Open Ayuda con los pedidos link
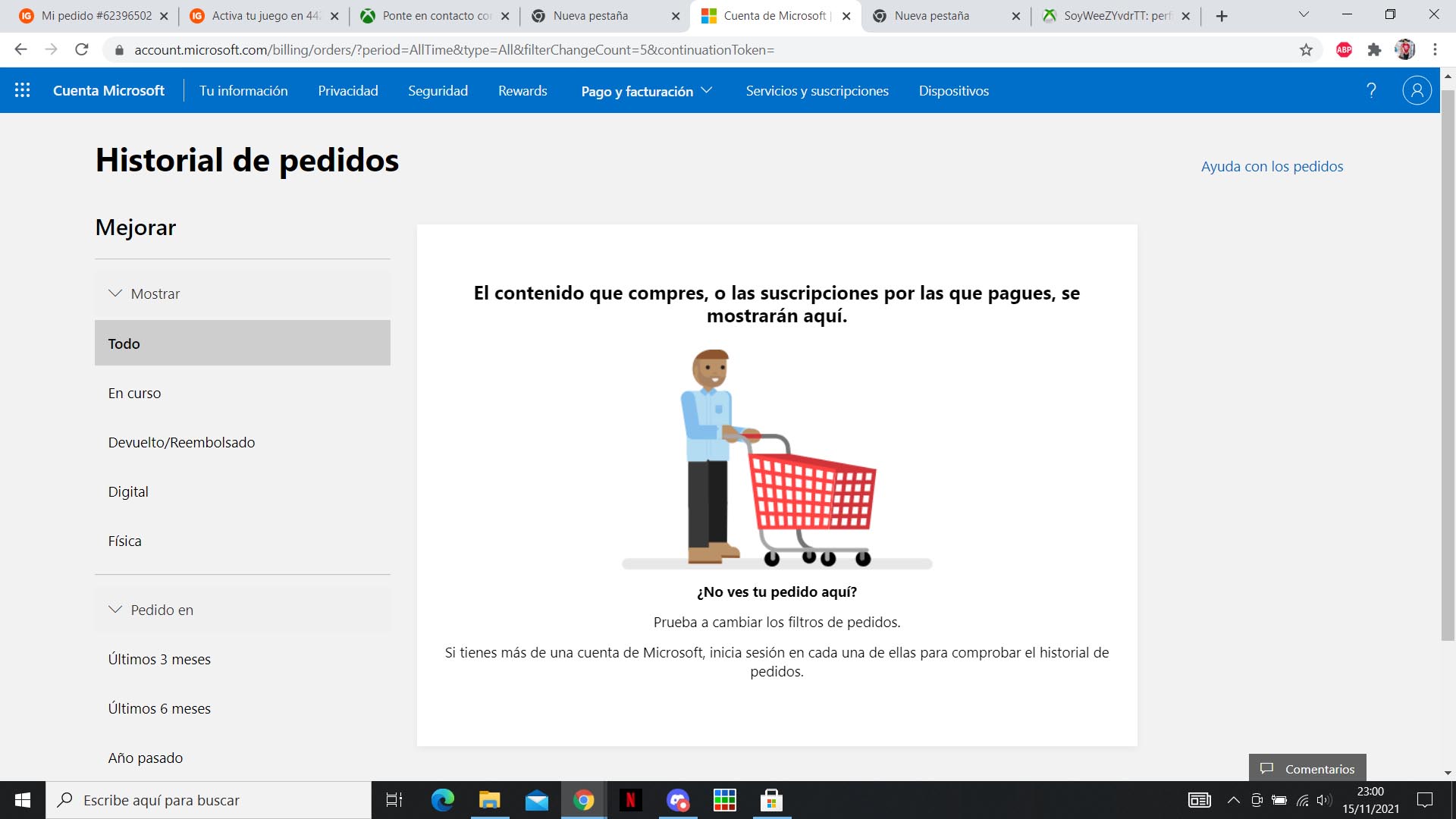The width and height of the screenshot is (1456, 819). (x=1272, y=166)
